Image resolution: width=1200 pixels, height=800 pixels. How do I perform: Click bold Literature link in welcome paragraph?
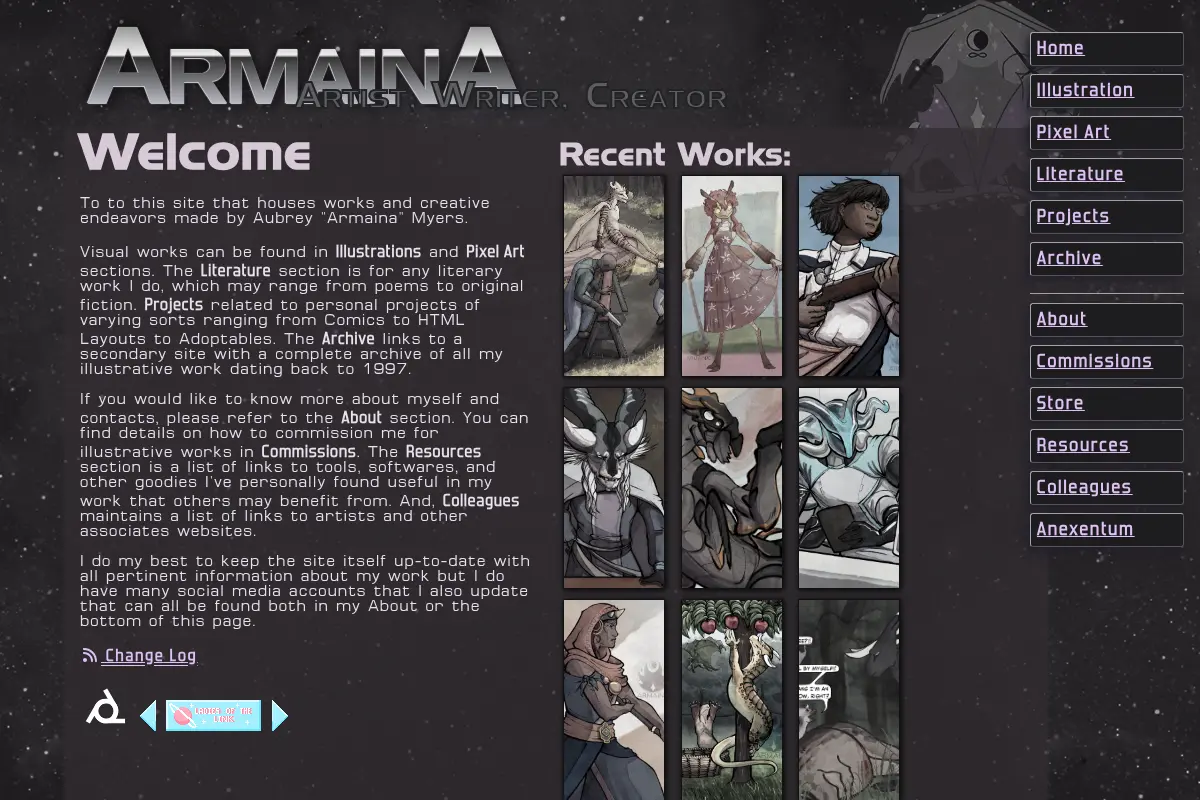[235, 270]
